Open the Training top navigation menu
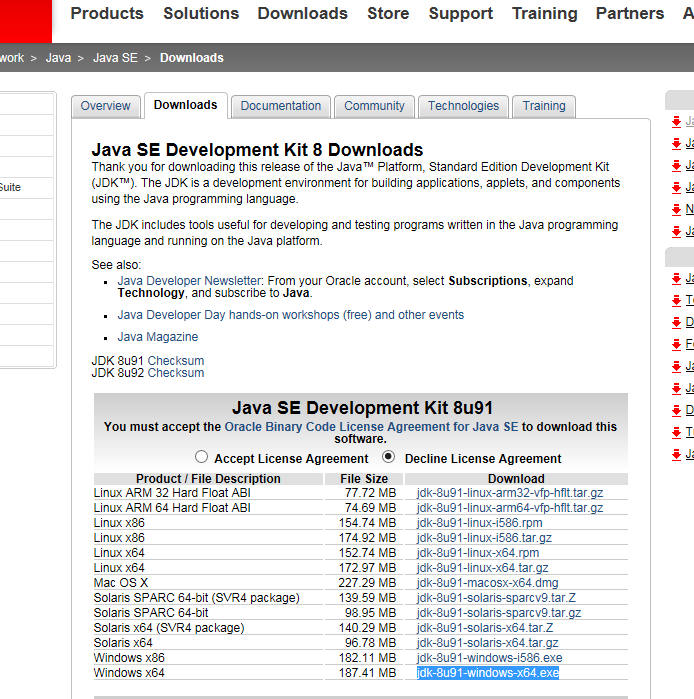 (545, 13)
